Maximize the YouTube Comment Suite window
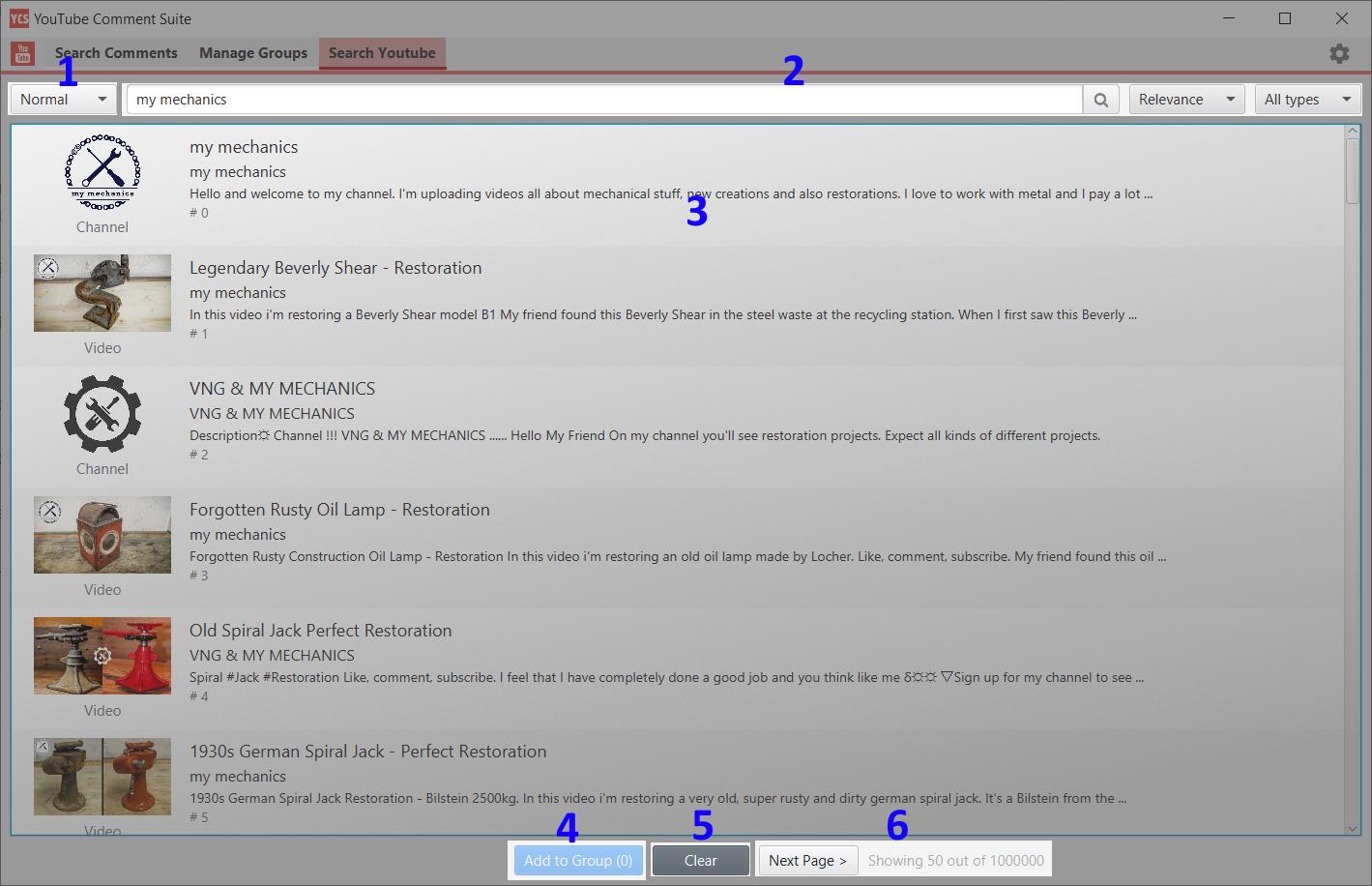 click(1285, 18)
